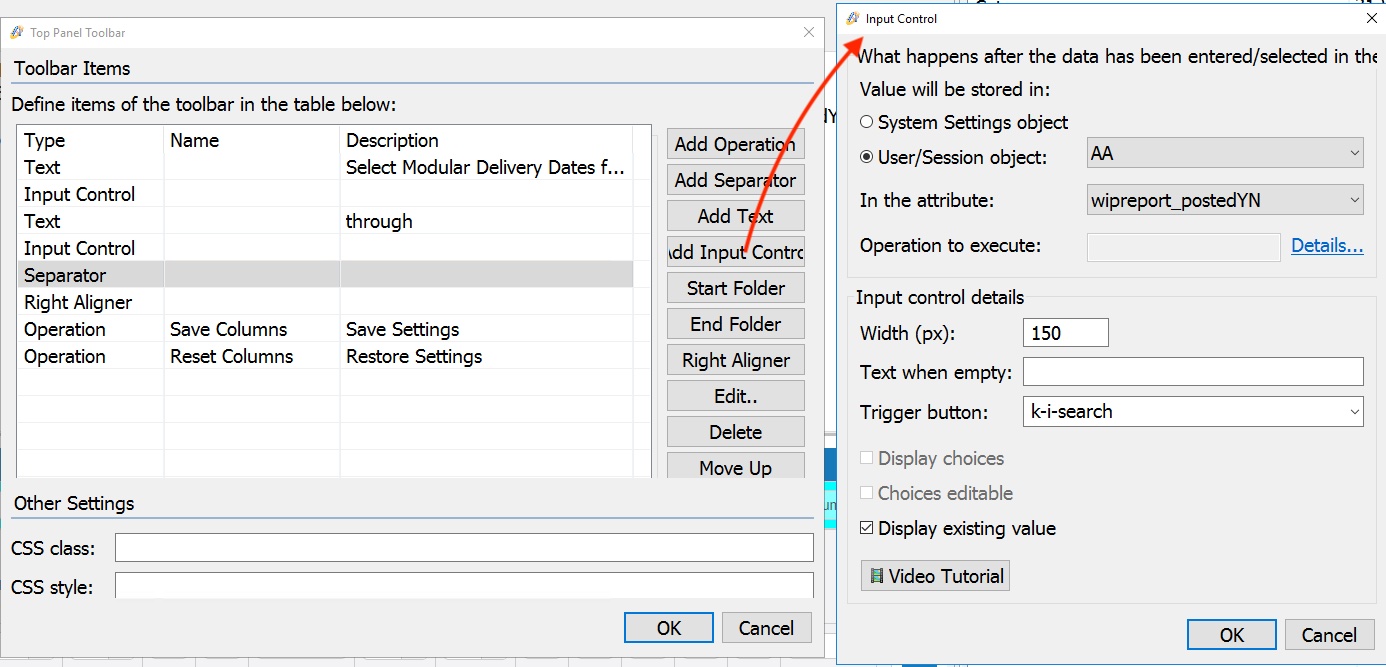This screenshot has width=1386, height=667.
Task: Close the Top Panel Toolbar dialog
Action: [x=809, y=33]
